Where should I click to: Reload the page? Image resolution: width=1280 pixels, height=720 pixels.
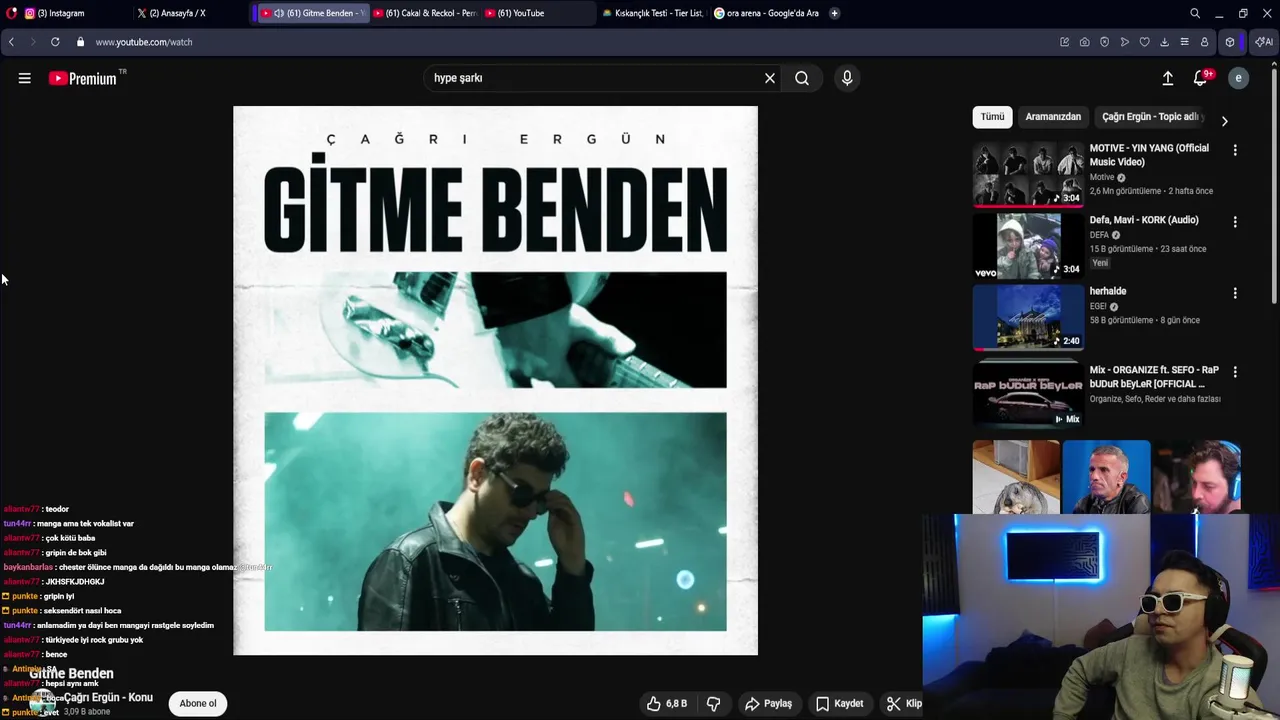55,42
